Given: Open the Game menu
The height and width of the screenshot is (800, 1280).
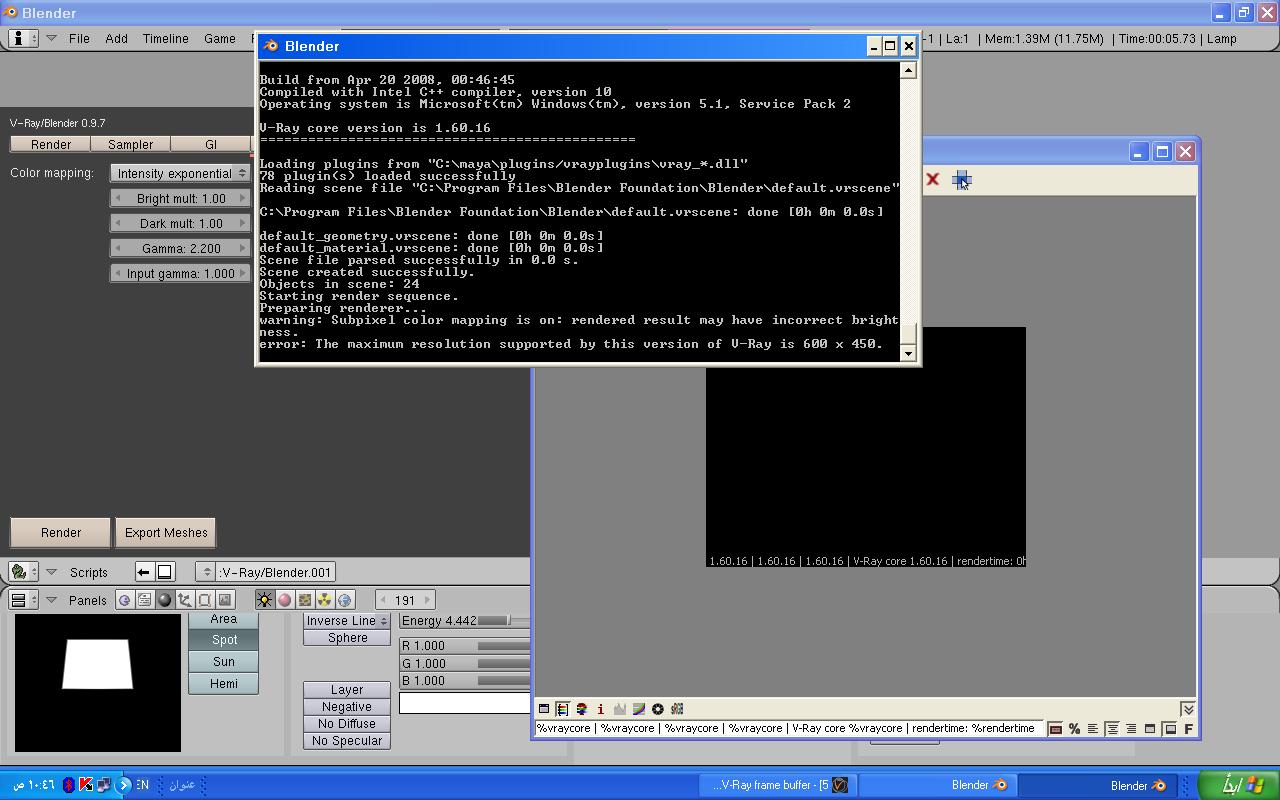Looking at the screenshot, I should click(x=220, y=38).
